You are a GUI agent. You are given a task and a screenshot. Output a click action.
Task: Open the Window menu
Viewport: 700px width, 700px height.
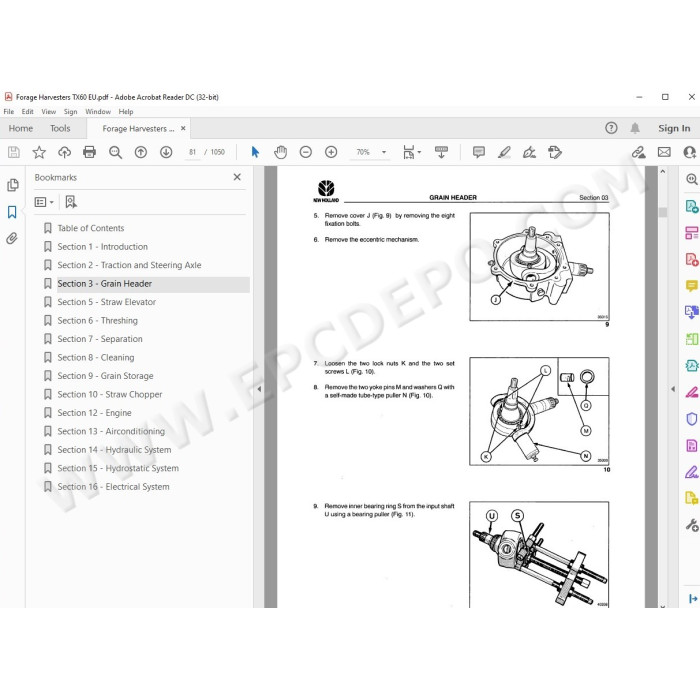[98, 112]
